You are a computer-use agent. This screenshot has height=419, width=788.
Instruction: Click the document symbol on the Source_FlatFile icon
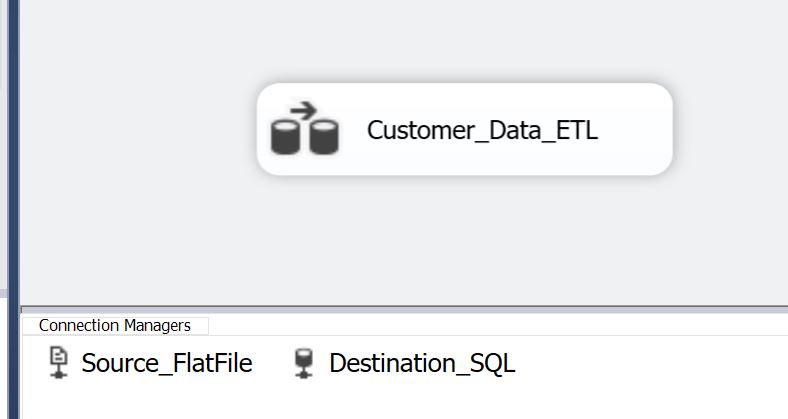click(59, 356)
